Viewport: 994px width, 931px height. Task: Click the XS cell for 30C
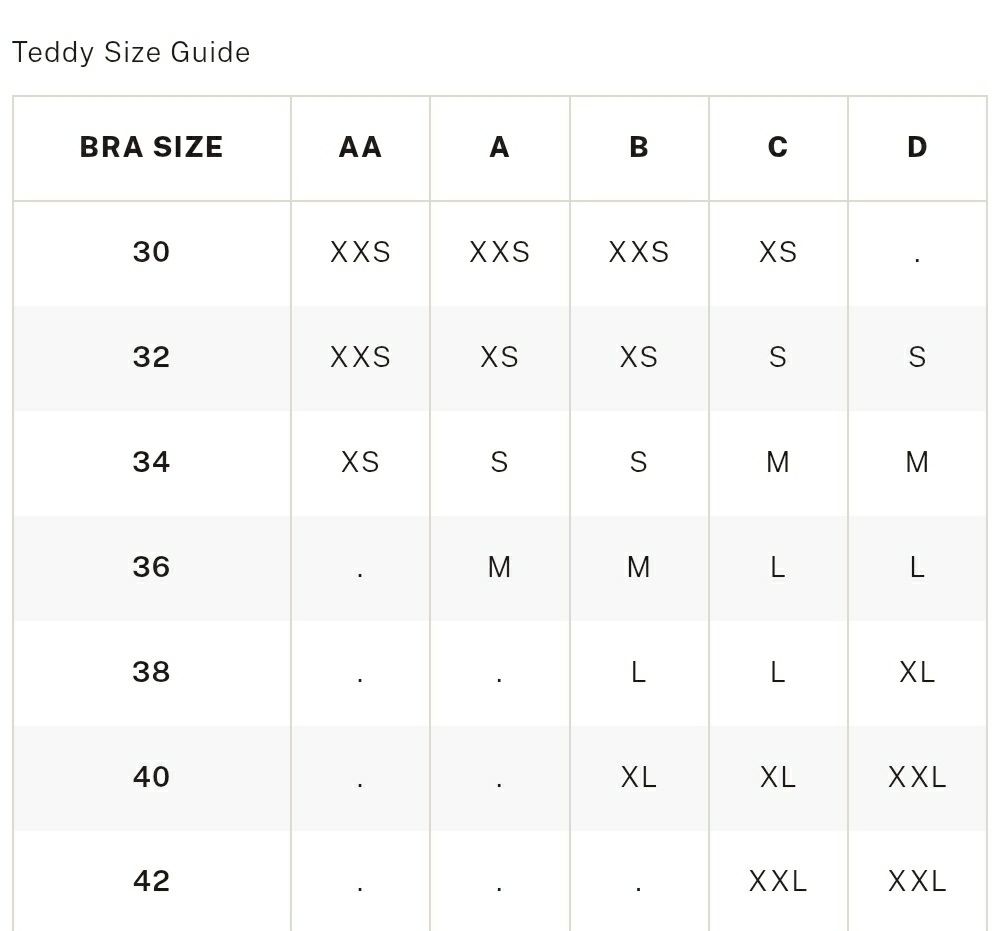[778, 252]
